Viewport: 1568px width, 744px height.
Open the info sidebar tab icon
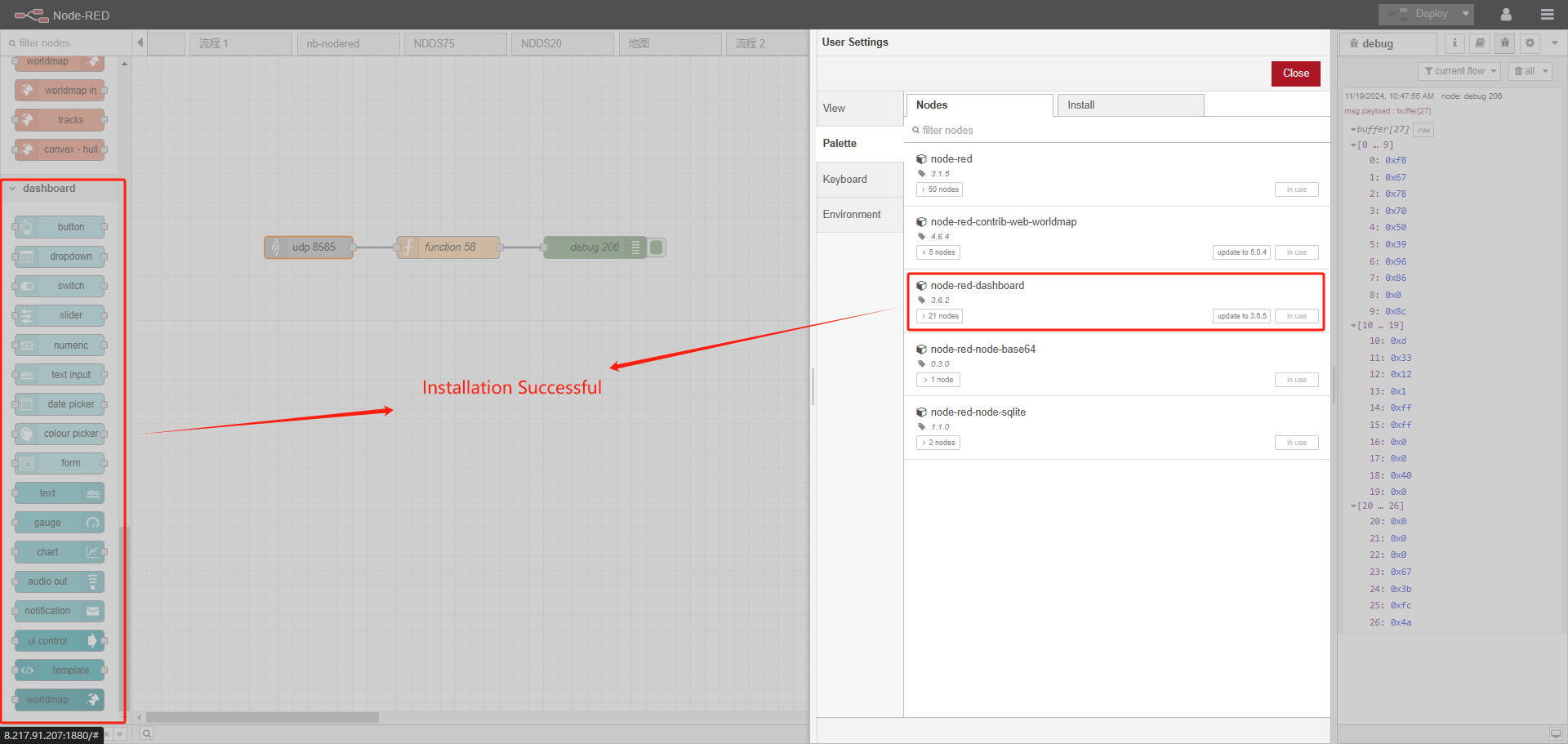tap(1454, 43)
